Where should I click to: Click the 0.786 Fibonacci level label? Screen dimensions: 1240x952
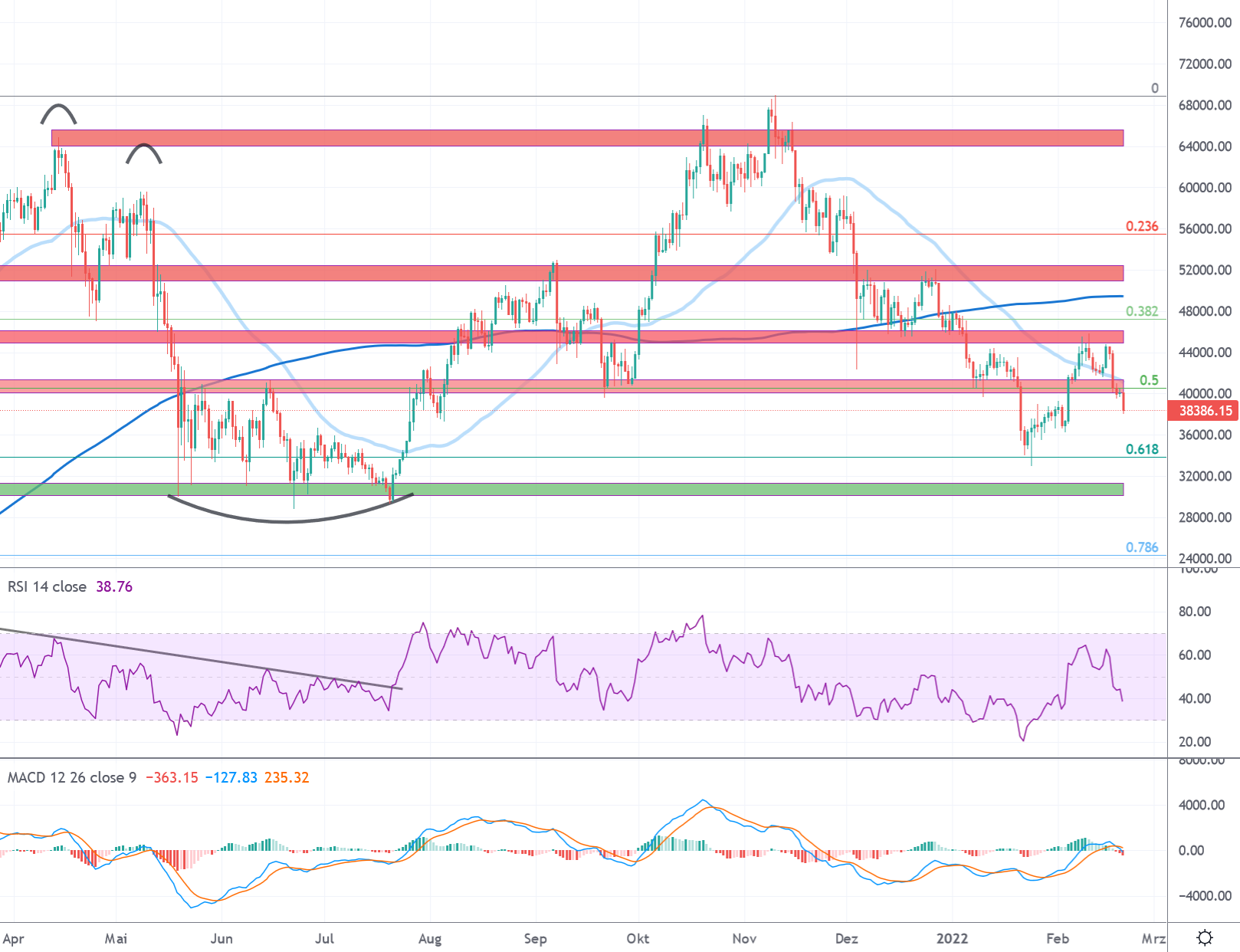coord(1141,547)
